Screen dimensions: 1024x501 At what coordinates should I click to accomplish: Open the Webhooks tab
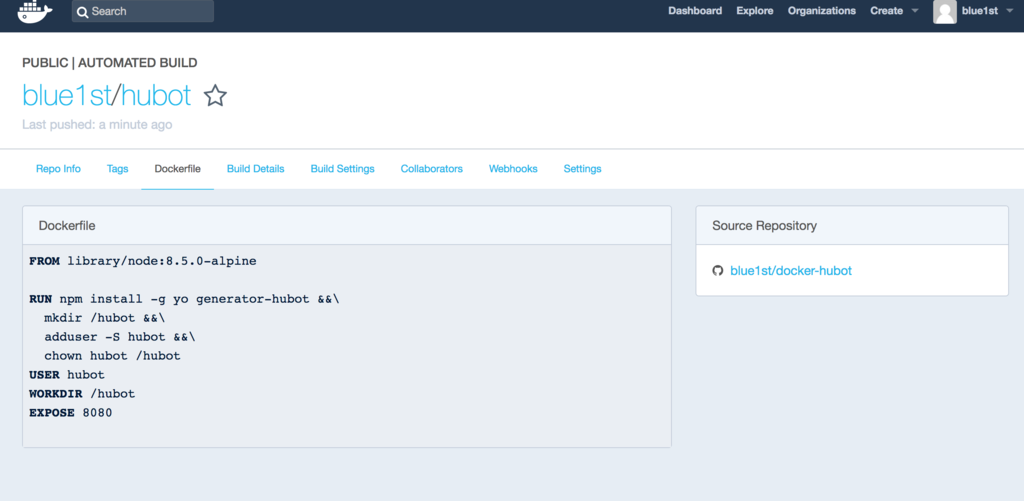click(513, 169)
